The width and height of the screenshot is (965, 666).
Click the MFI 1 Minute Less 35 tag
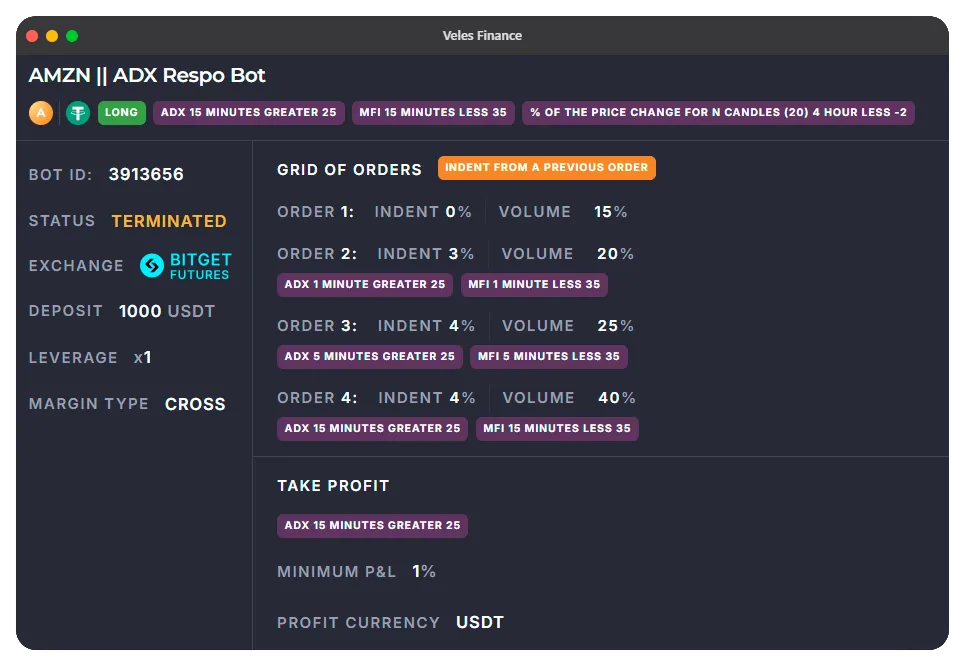click(x=534, y=285)
